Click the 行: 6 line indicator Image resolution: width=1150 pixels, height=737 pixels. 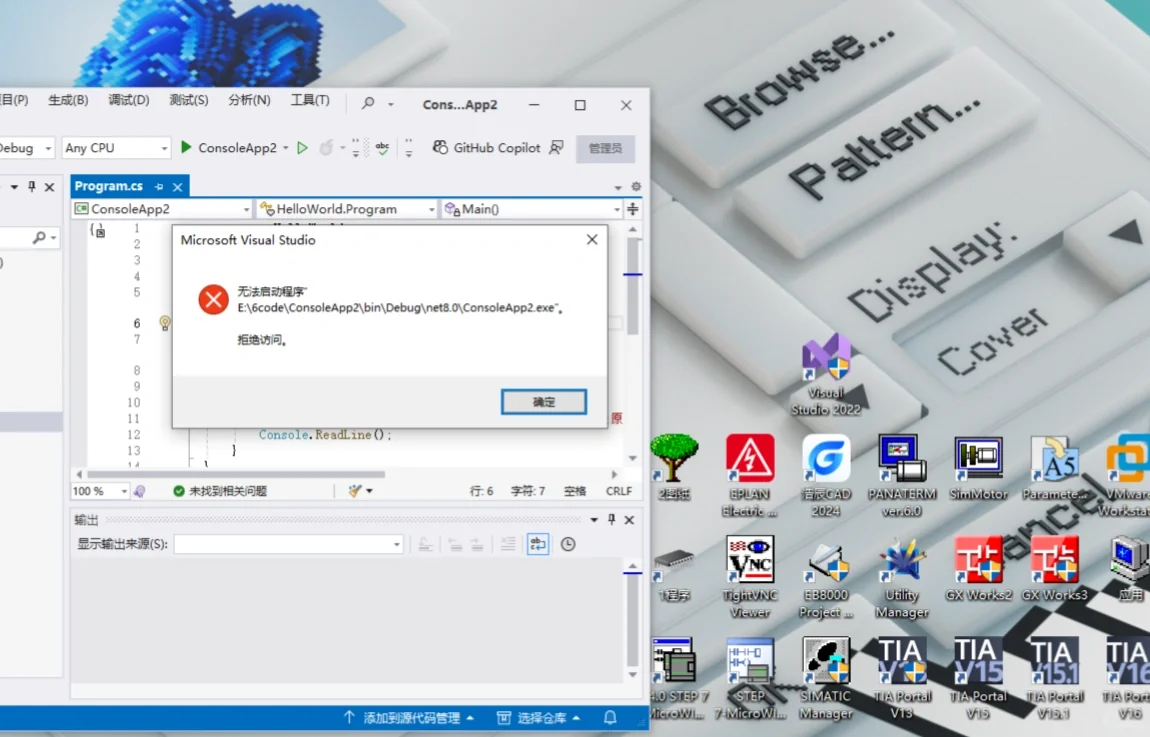481,491
